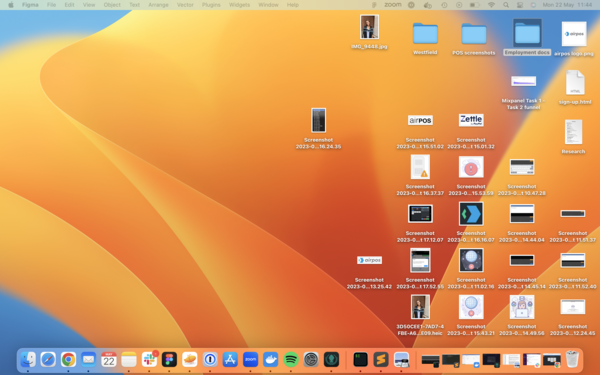Select screenshot ending 16.24.35
Screen dimensions: 600x375
(318, 129)
